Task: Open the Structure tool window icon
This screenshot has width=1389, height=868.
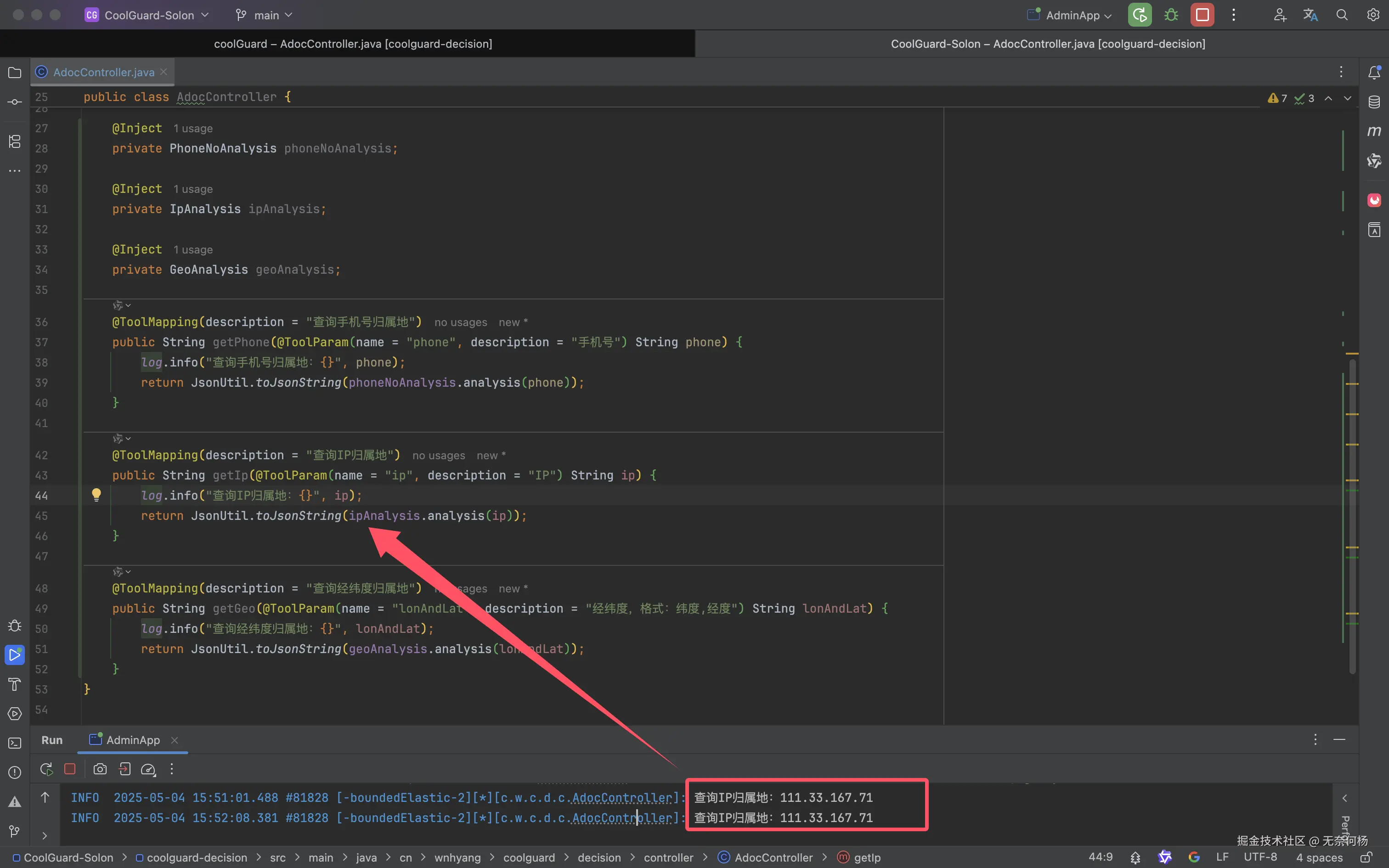Action: pyautogui.click(x=15, y=141)
